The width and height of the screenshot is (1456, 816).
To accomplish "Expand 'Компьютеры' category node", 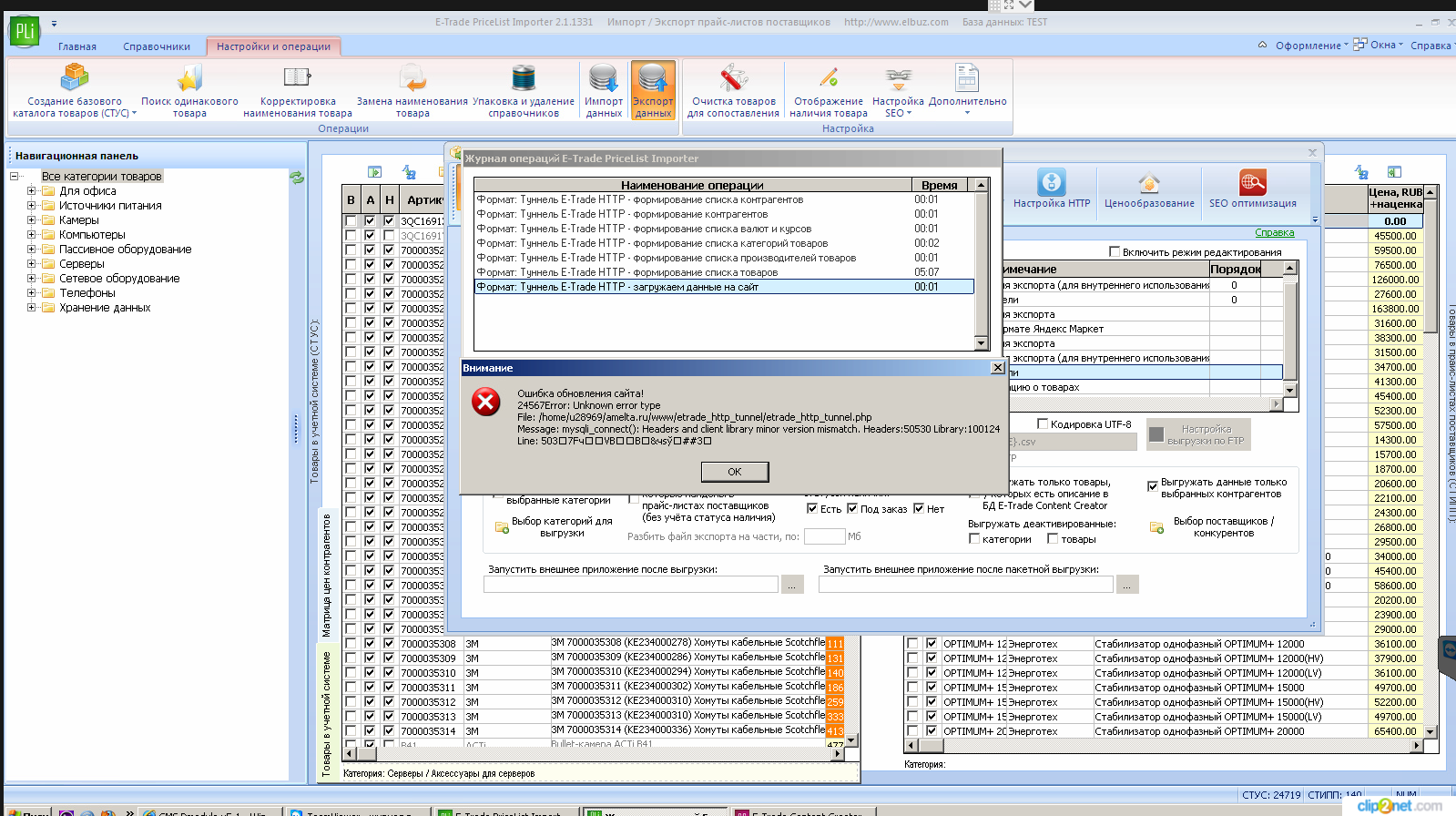I will pyautogui.click(x=32, y=235).
